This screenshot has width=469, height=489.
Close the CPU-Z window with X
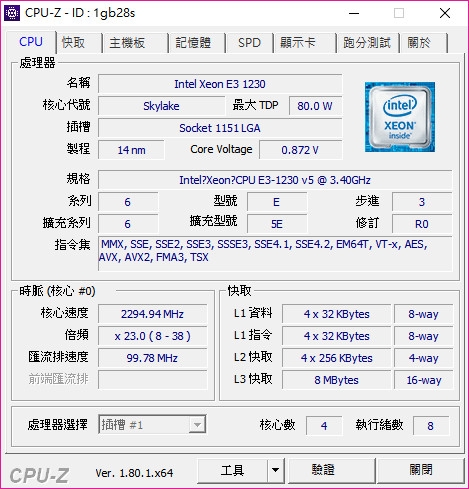(x=445, y=13)
